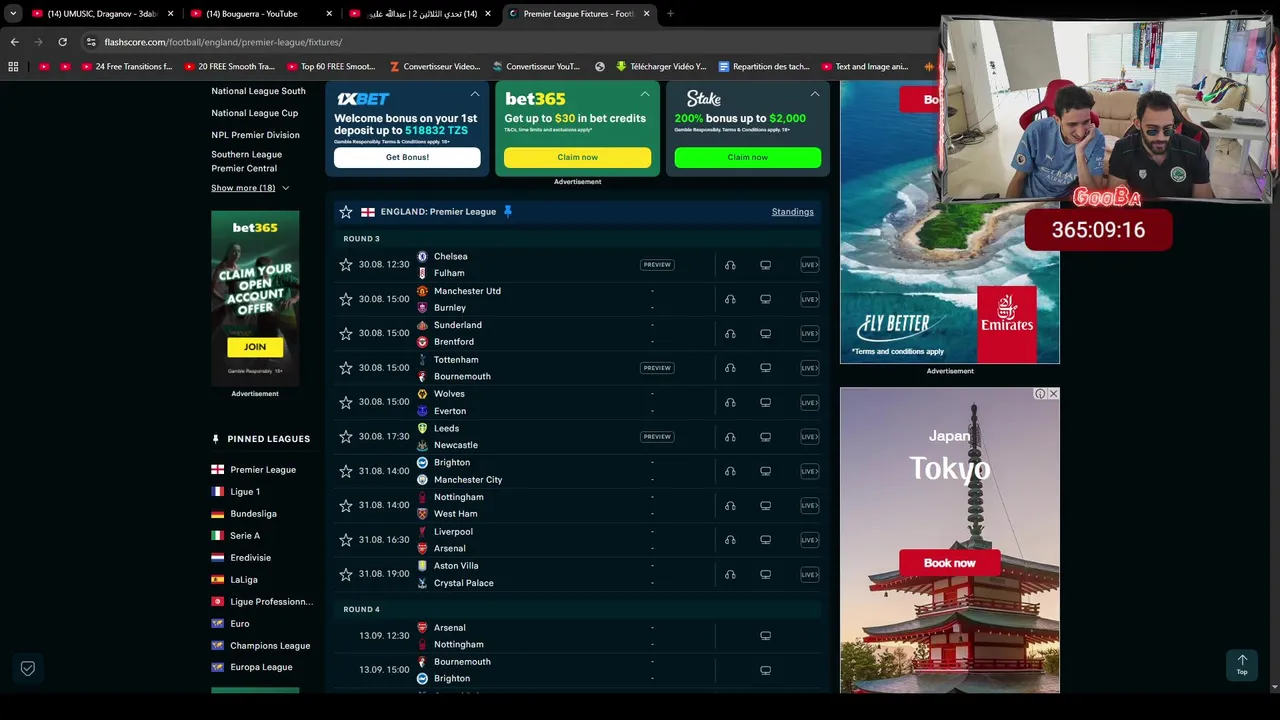Screen dimensions: 1280x720
Task: Click headphones icon for Nottingham vs West Ham
Action: pos(730,505)
